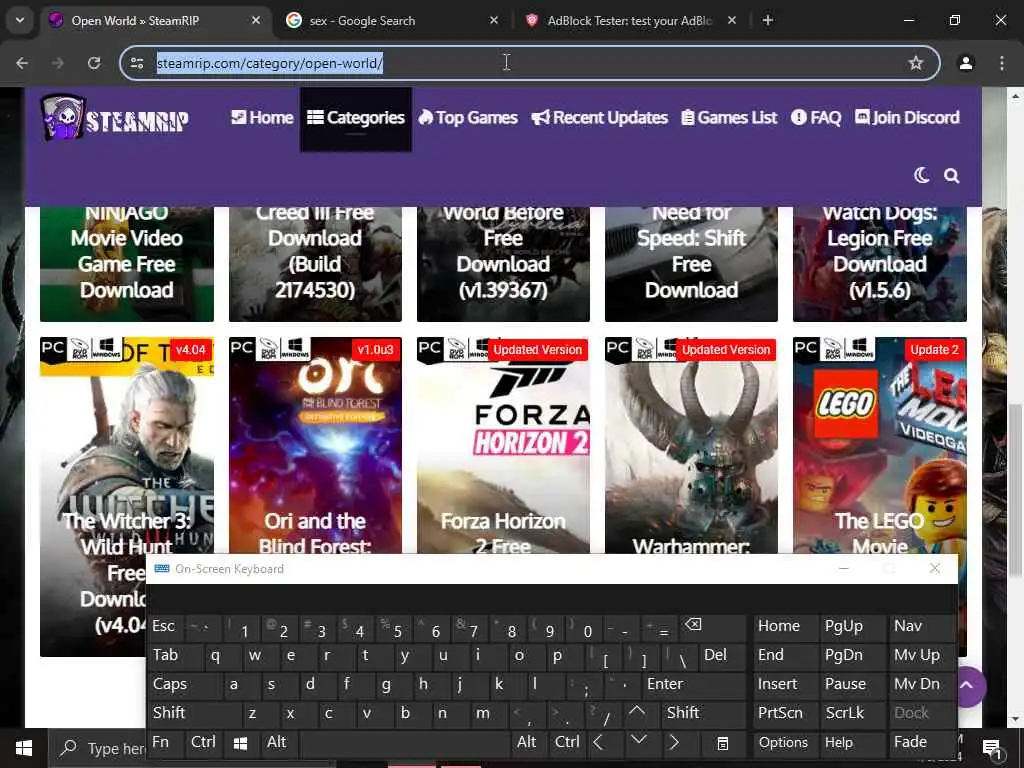Screen dimensions: 1024x768
Task: Click Del key on On-Screen Keyboard
Action: coord(721,656)
